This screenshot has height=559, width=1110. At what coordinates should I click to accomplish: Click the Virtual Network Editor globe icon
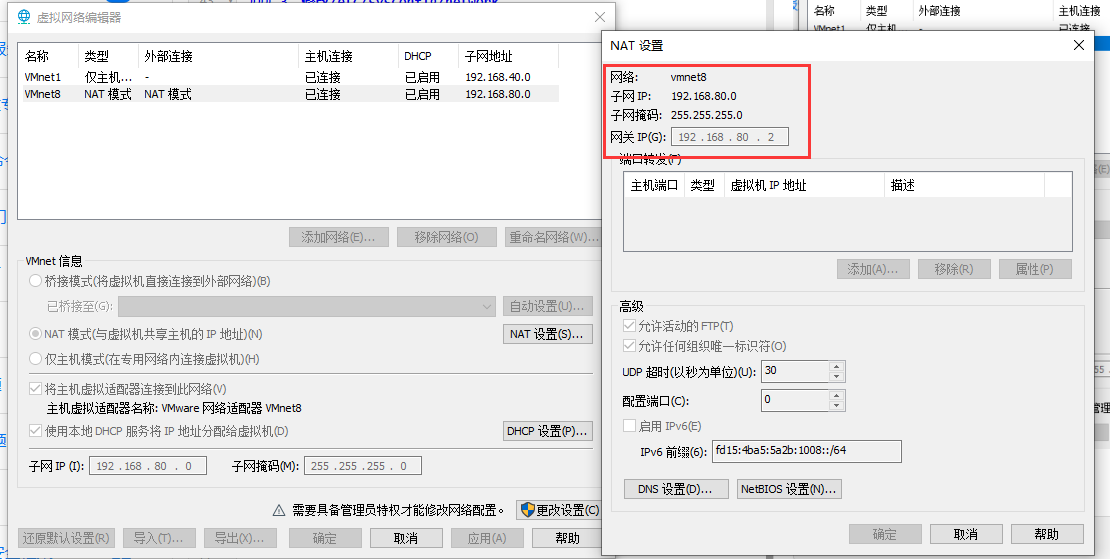tap(24, 17)
